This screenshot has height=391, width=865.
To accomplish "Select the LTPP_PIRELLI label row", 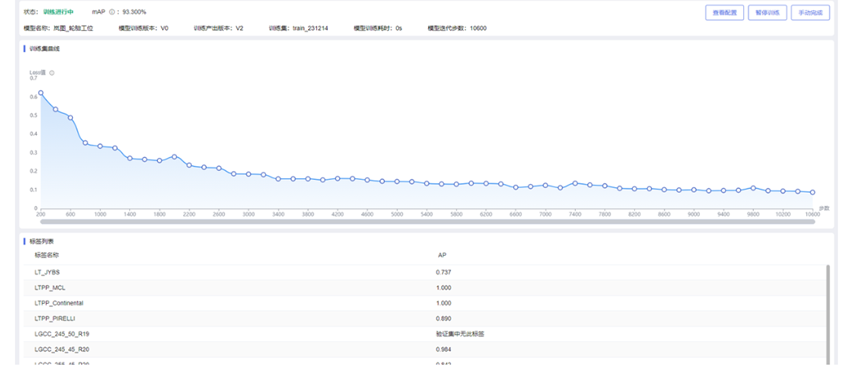I will click(x=425, y=318).
